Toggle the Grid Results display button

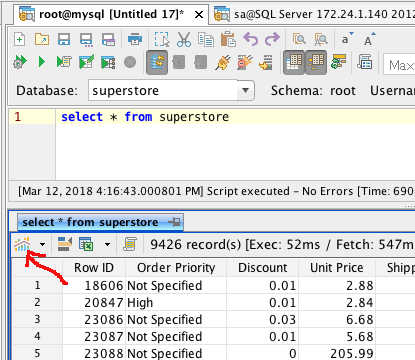click(x=294, y=62)
